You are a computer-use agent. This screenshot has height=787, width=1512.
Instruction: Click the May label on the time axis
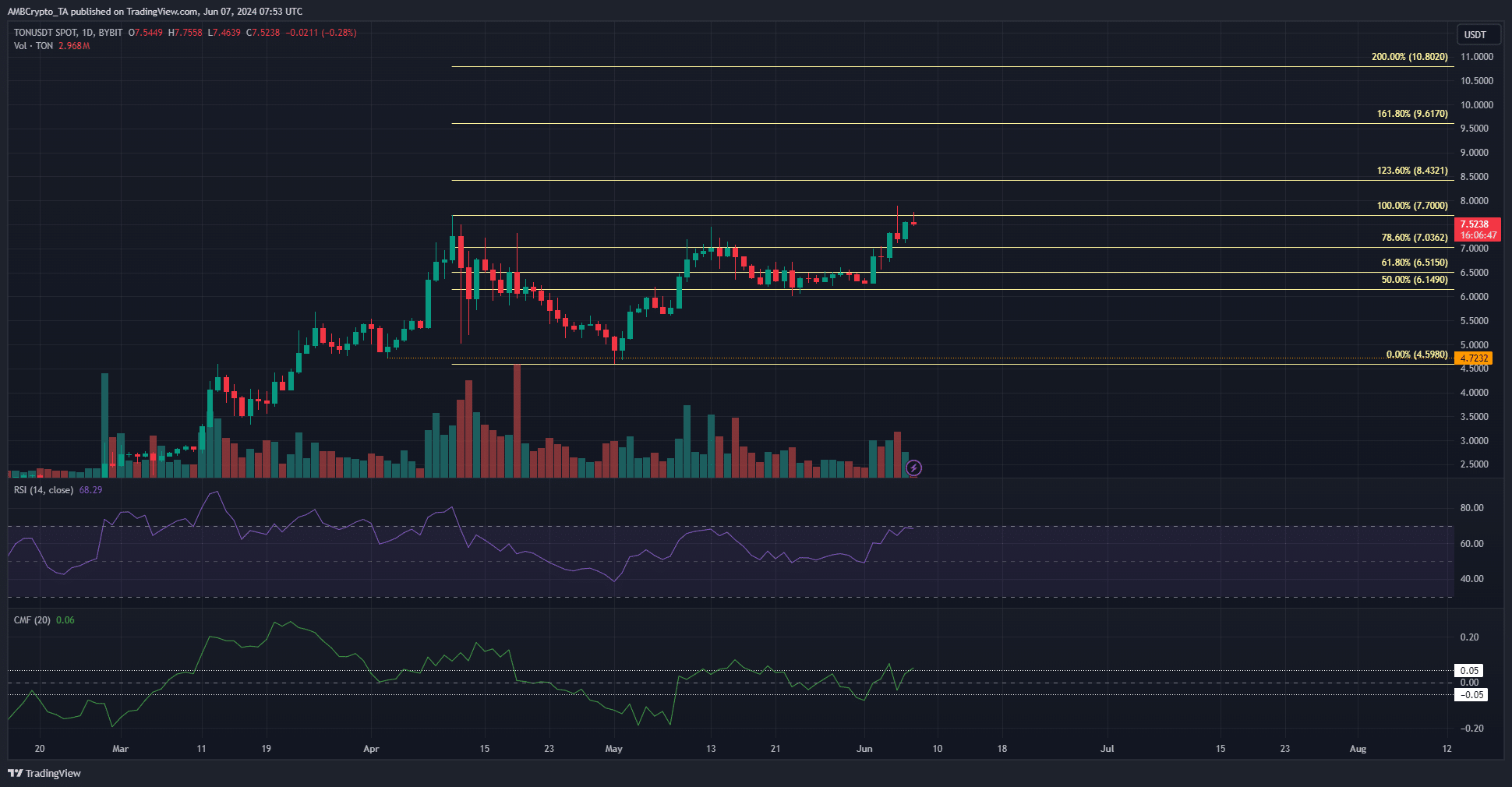(614, 749)
